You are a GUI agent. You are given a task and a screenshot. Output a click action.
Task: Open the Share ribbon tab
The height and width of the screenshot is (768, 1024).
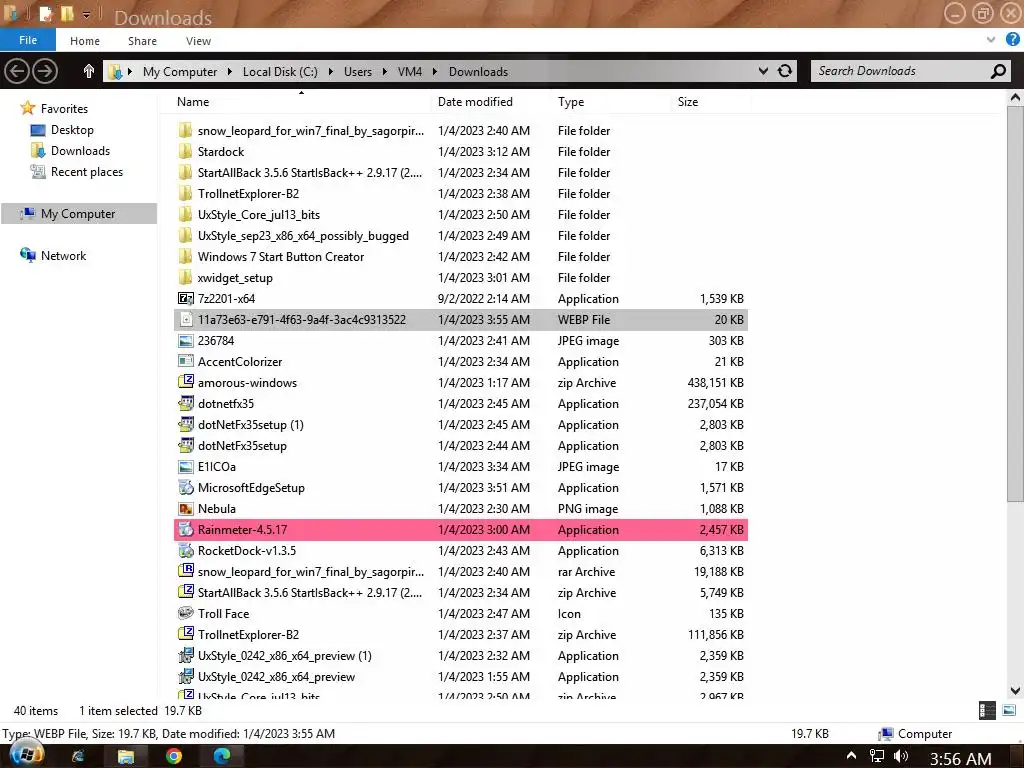(x=142, y=40)
